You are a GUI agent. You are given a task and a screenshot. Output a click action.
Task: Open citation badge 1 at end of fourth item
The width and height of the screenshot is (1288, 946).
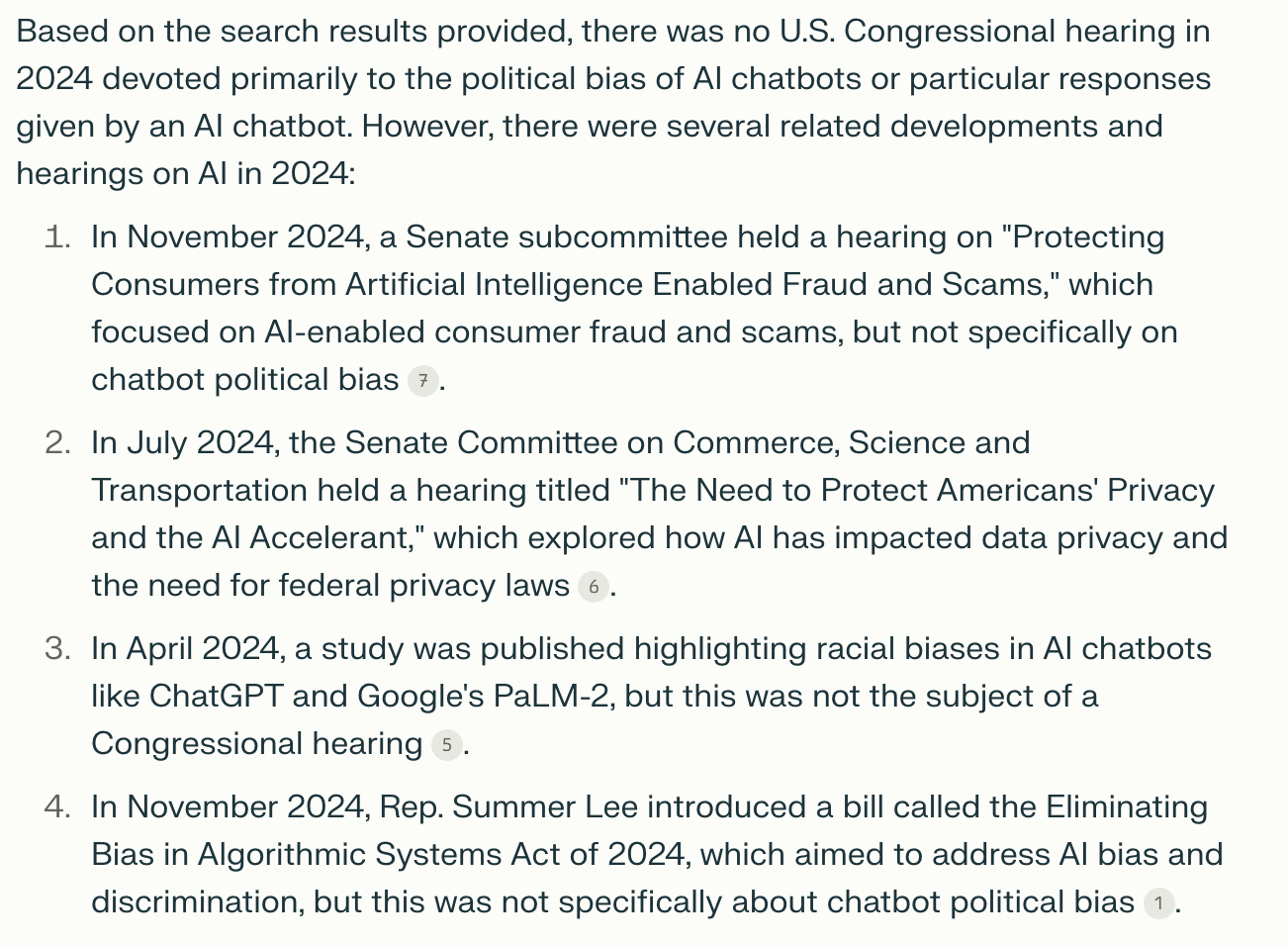(1158, 903)
